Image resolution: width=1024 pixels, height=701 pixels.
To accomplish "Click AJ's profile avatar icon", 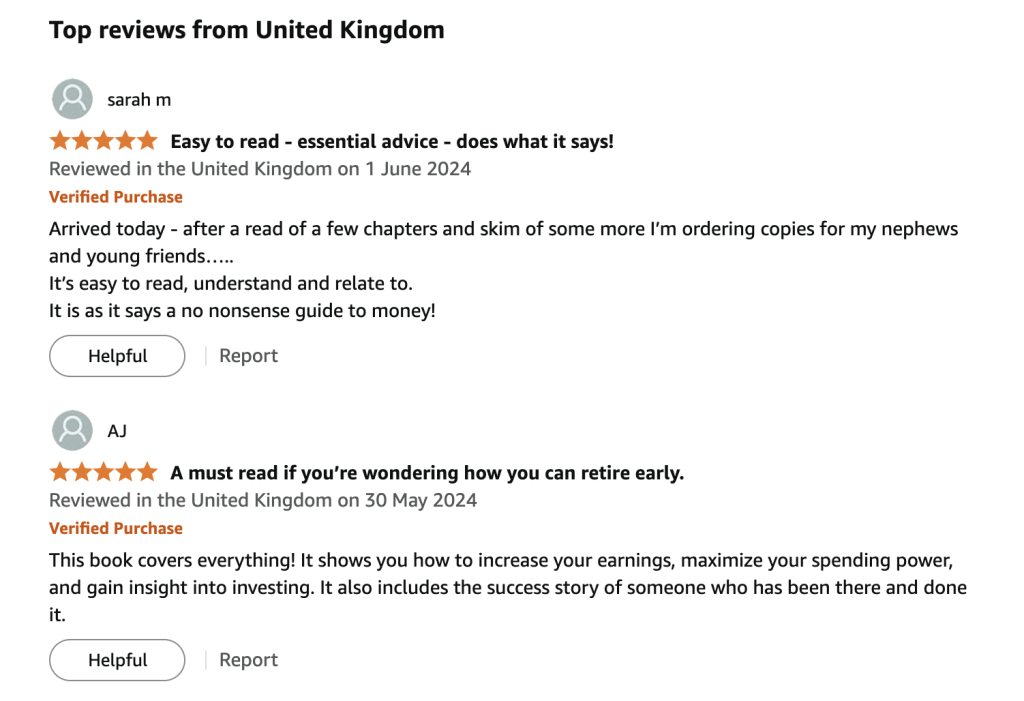I will click(72, 431).
